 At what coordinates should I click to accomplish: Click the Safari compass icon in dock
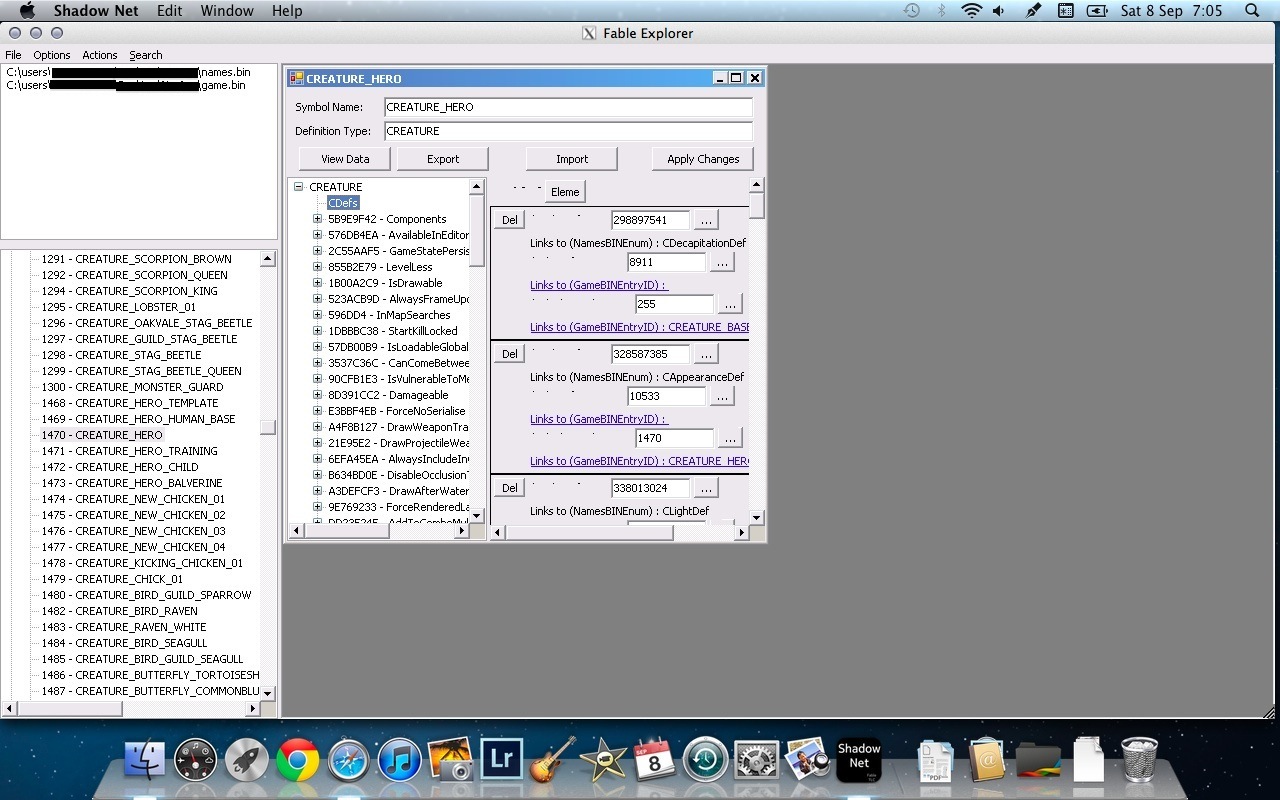[x=349, y=762]
